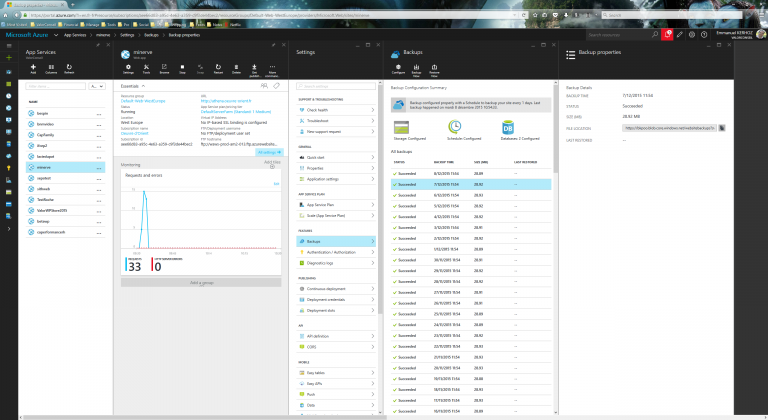Click the Delete icon for minerve
768x420 pixels.
click(236, 69)
